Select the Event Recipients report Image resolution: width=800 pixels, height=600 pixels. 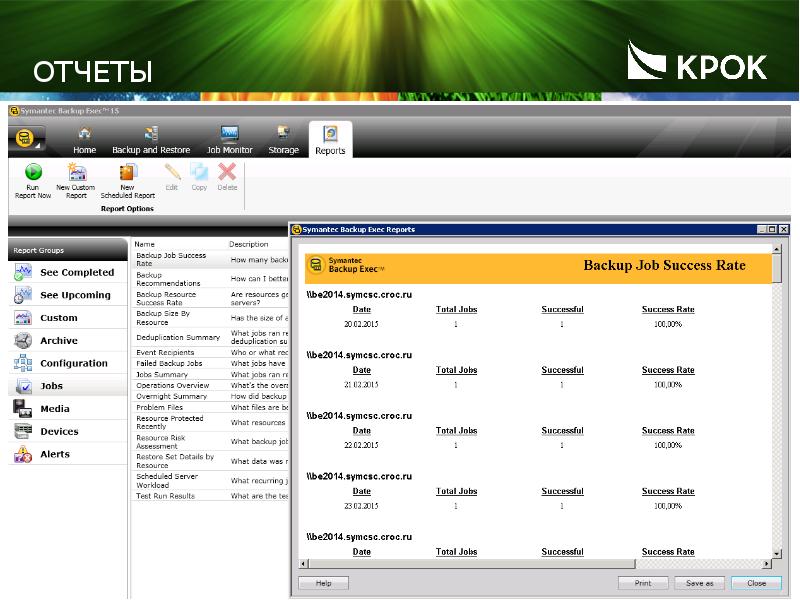[210, 352]
